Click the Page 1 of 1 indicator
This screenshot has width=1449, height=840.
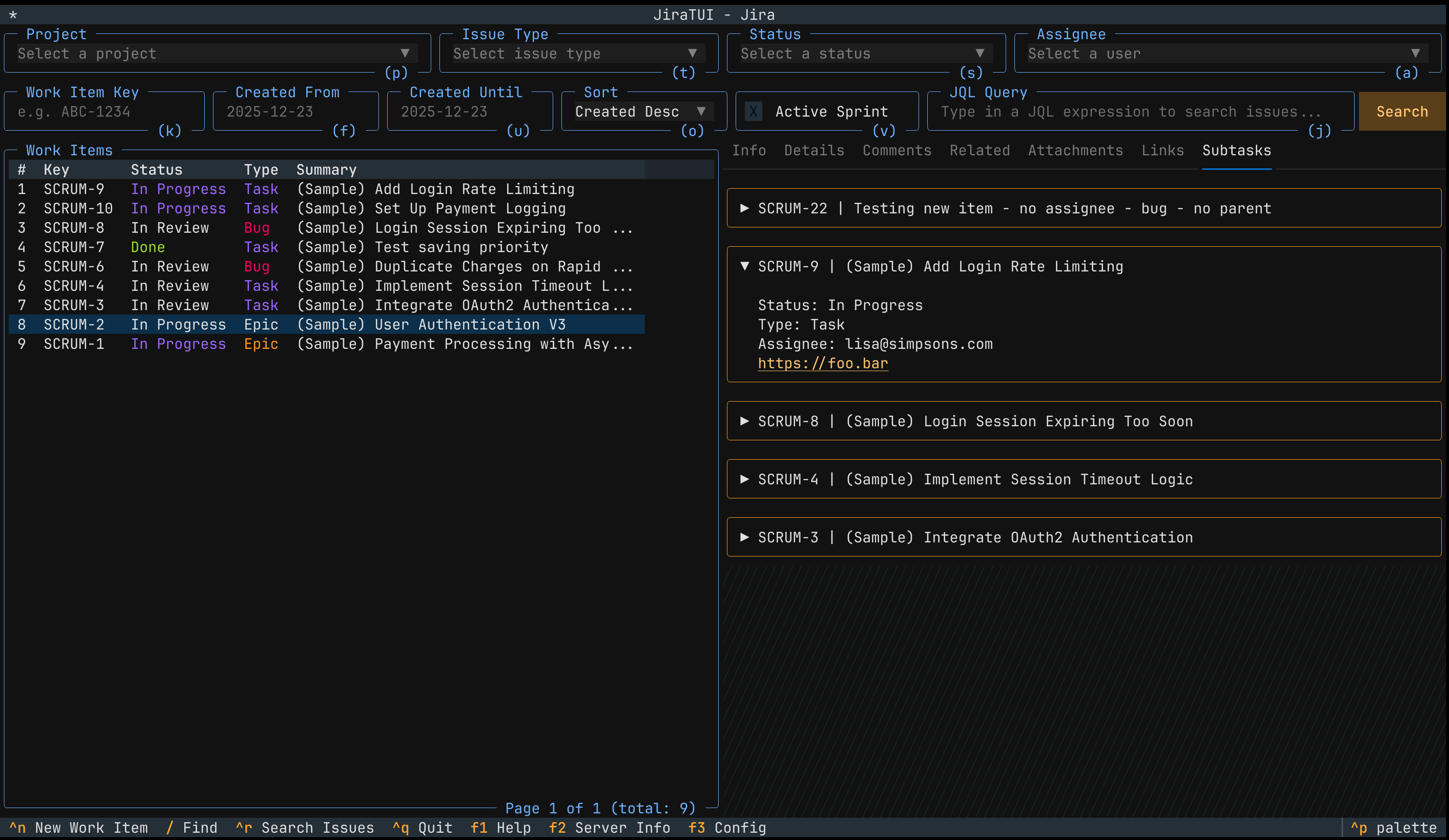(600, 809)
